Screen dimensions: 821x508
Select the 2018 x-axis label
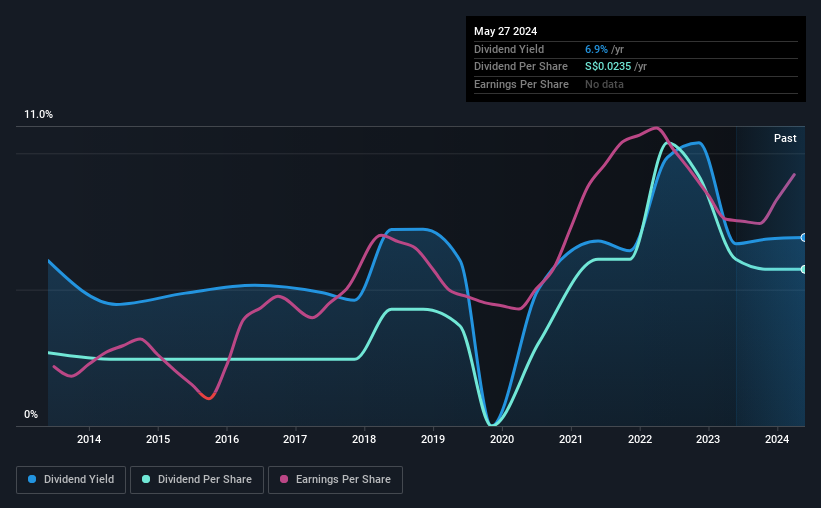(364, 439)
